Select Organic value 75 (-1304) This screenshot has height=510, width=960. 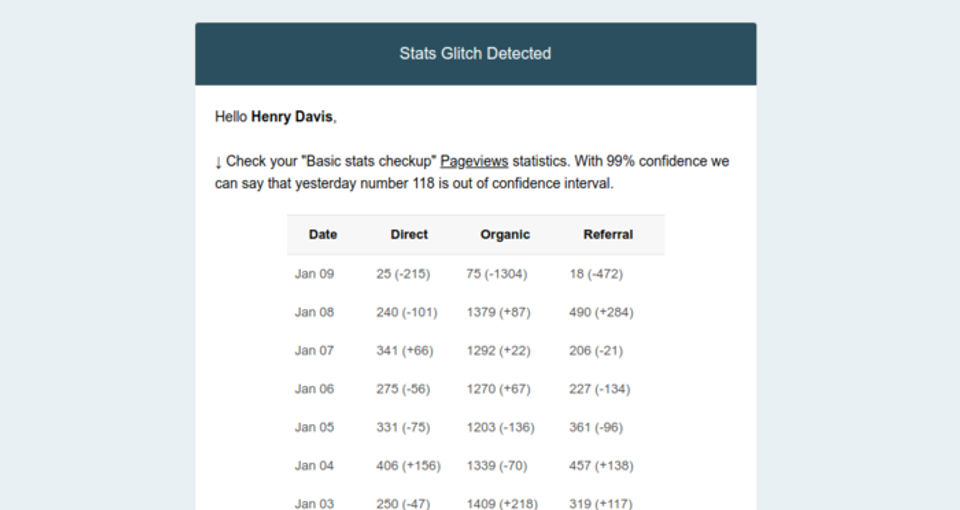click(496, 274)
